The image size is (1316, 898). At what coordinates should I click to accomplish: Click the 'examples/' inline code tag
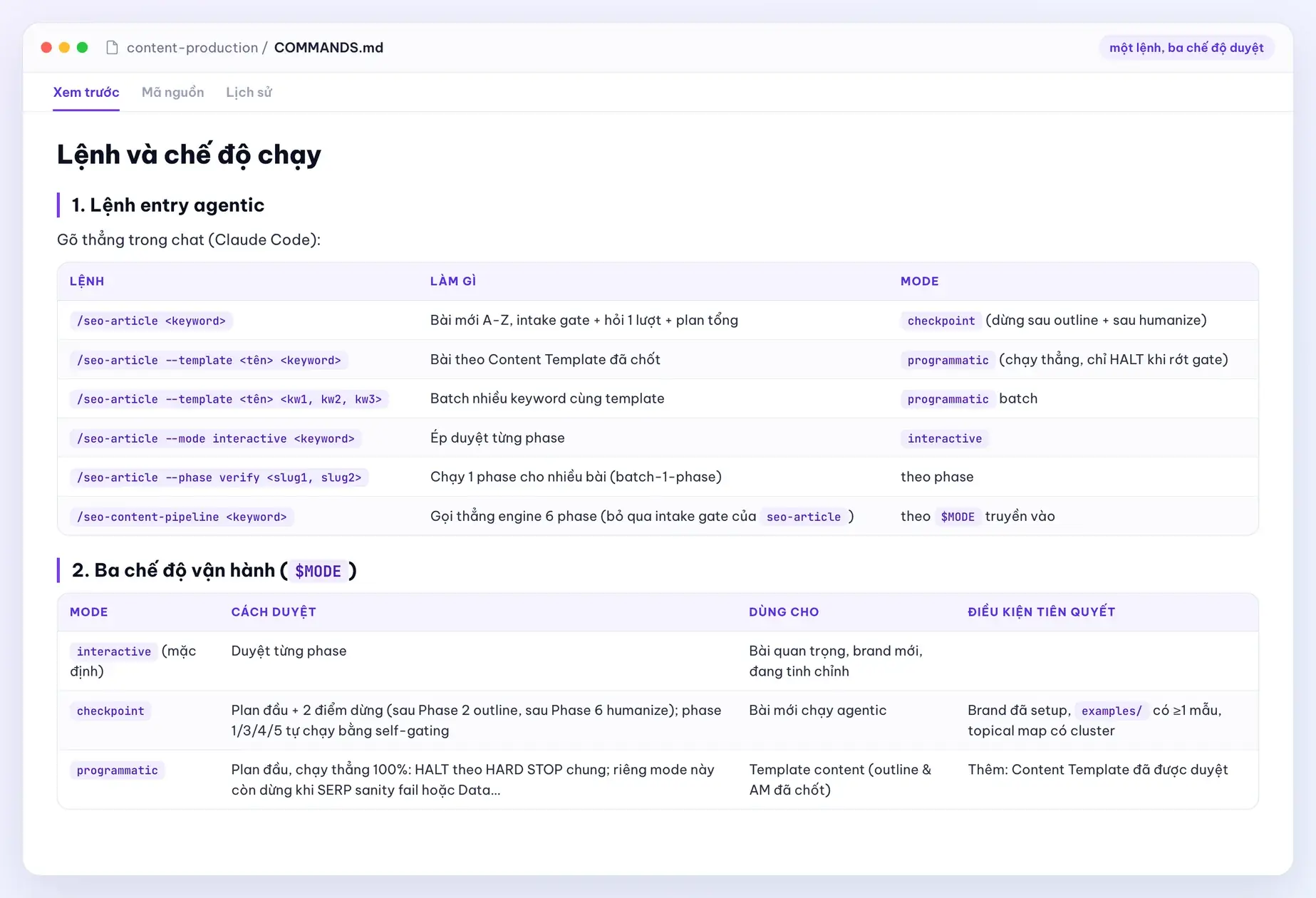click(1112, 711)
